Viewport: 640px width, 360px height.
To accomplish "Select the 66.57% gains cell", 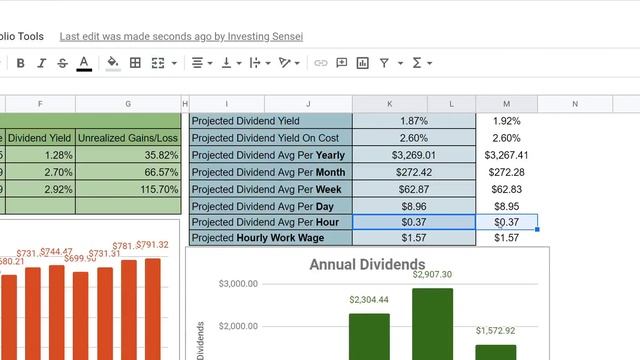I will [x=128, y=172].
